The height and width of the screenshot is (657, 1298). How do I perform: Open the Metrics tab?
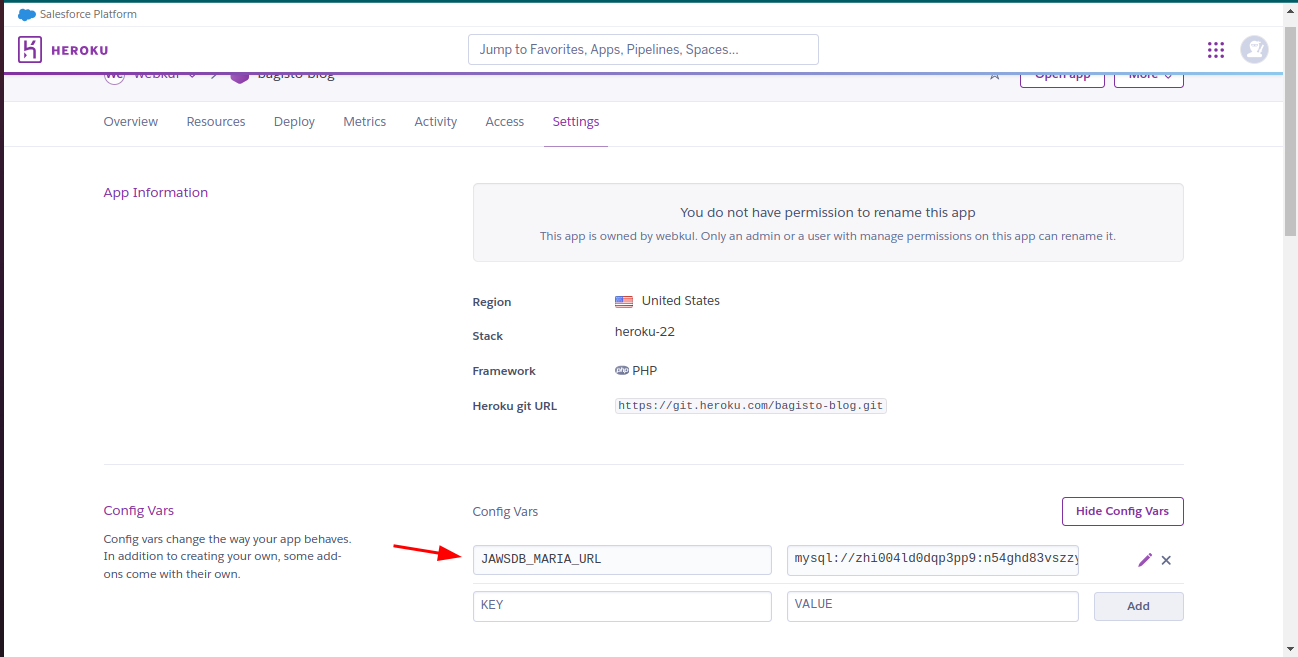(365, 122)
